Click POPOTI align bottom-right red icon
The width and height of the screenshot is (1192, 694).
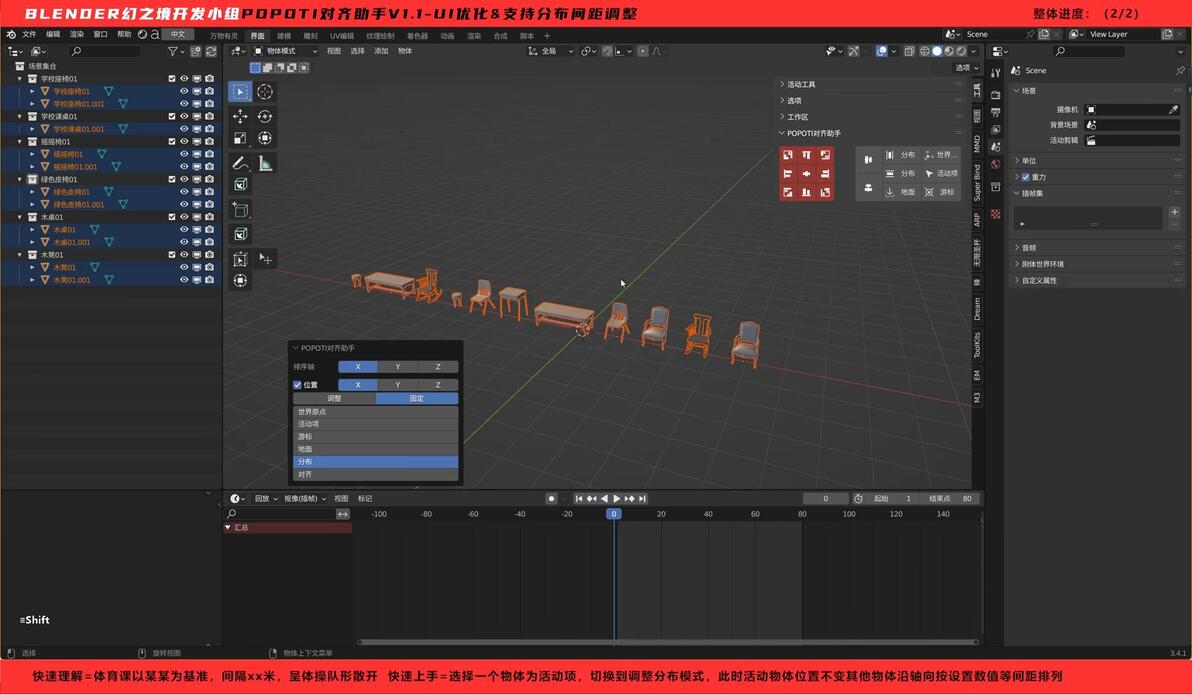tap(825, 192)
